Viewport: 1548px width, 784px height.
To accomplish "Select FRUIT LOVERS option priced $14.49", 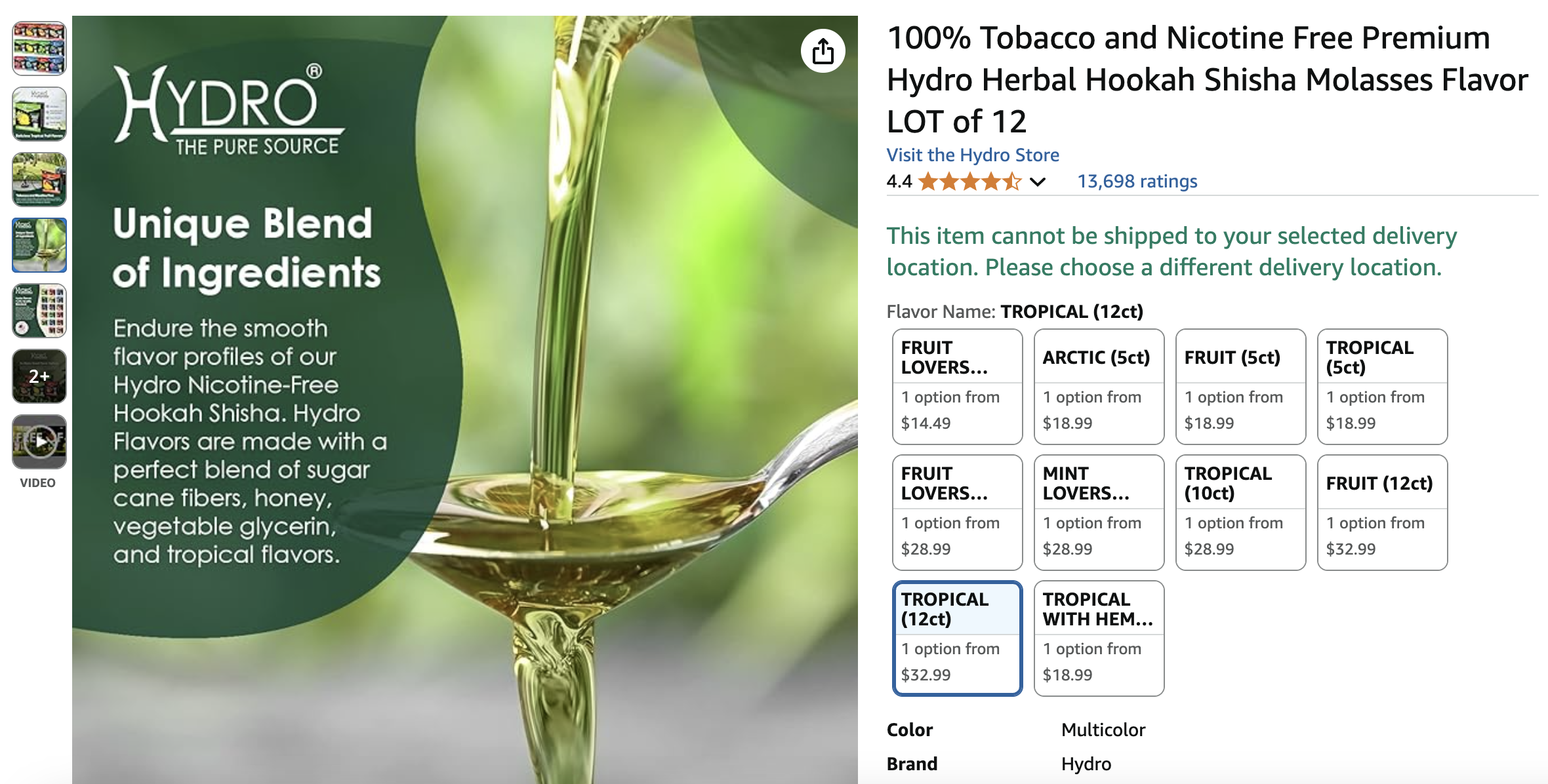I will click(x=957, y=387).
